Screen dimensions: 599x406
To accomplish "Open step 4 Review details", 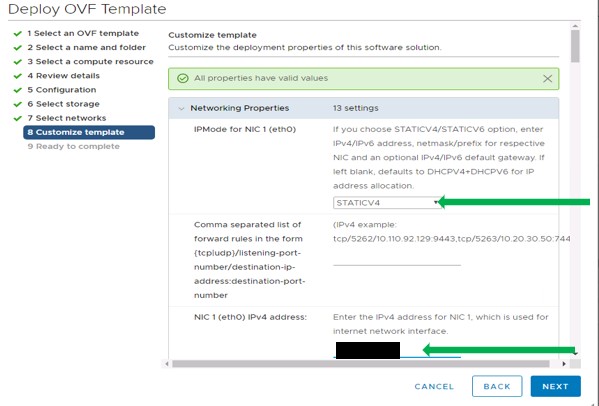I will (x=63, y=76).
